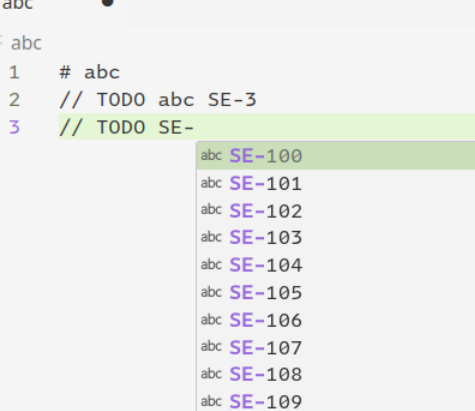
Task: Pick the SE-108 suggestion entry
Action: [336, 374]
